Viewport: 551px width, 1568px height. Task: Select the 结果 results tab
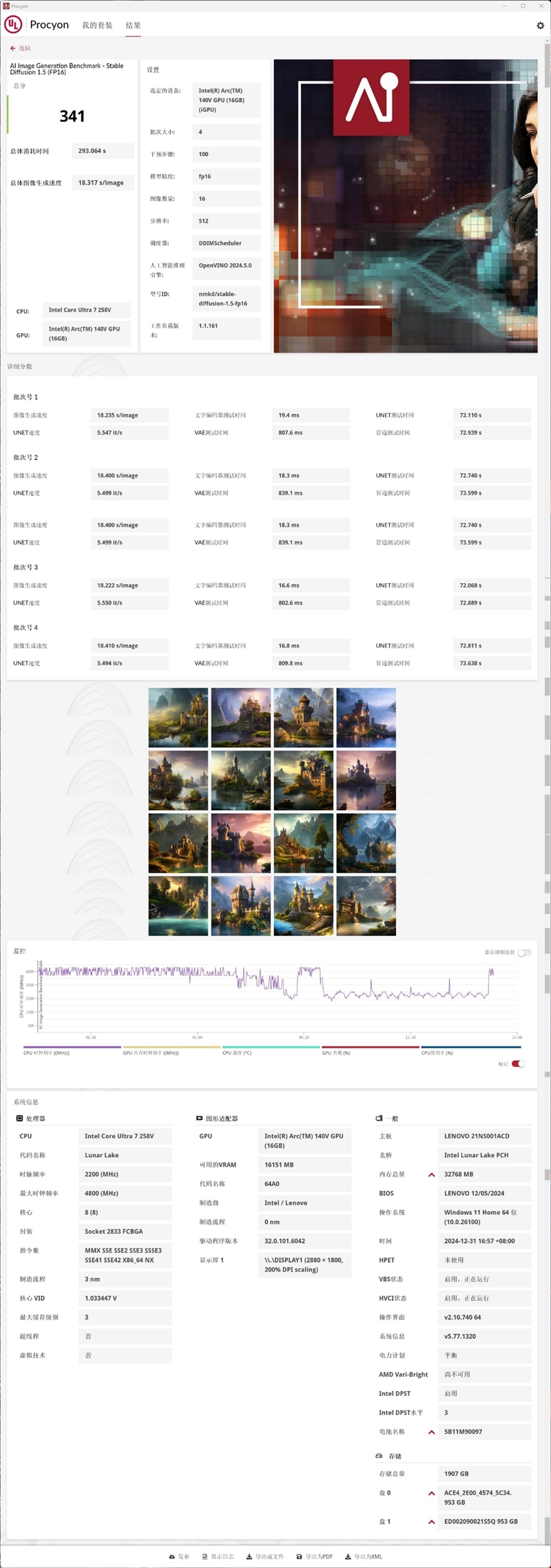point(133,25)
